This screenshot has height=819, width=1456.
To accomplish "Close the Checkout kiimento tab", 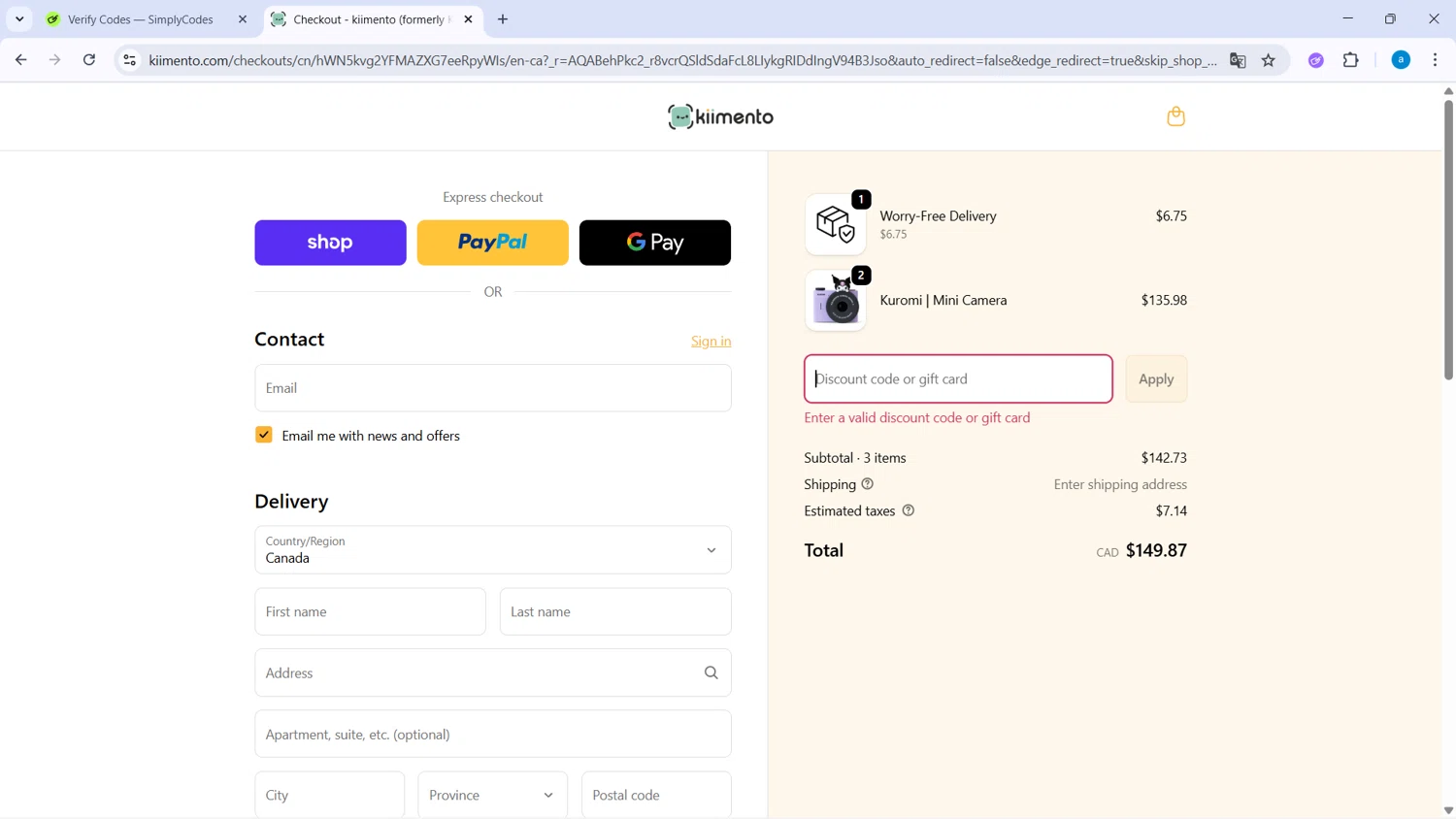I will click(x=468, y=19).
